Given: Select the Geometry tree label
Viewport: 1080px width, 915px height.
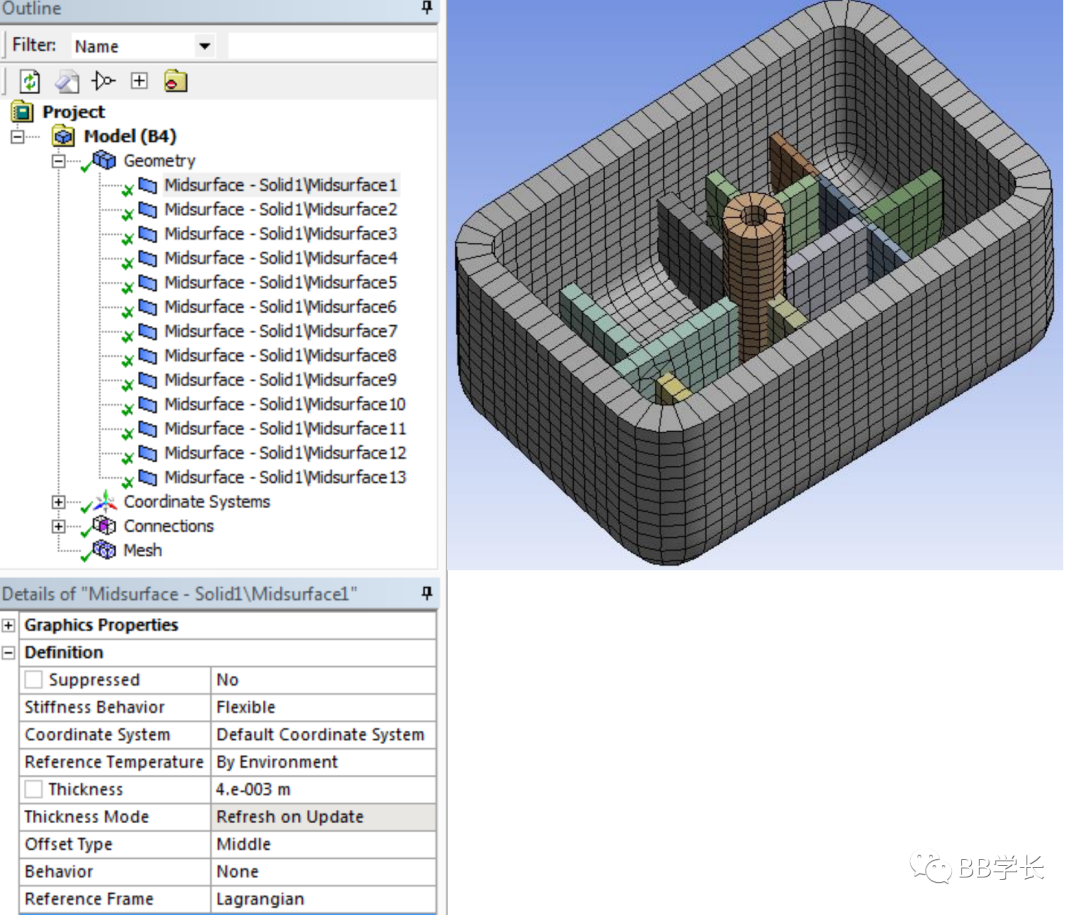Looking at the screenshot, I should pyautogui.click(x=159, y=161).
